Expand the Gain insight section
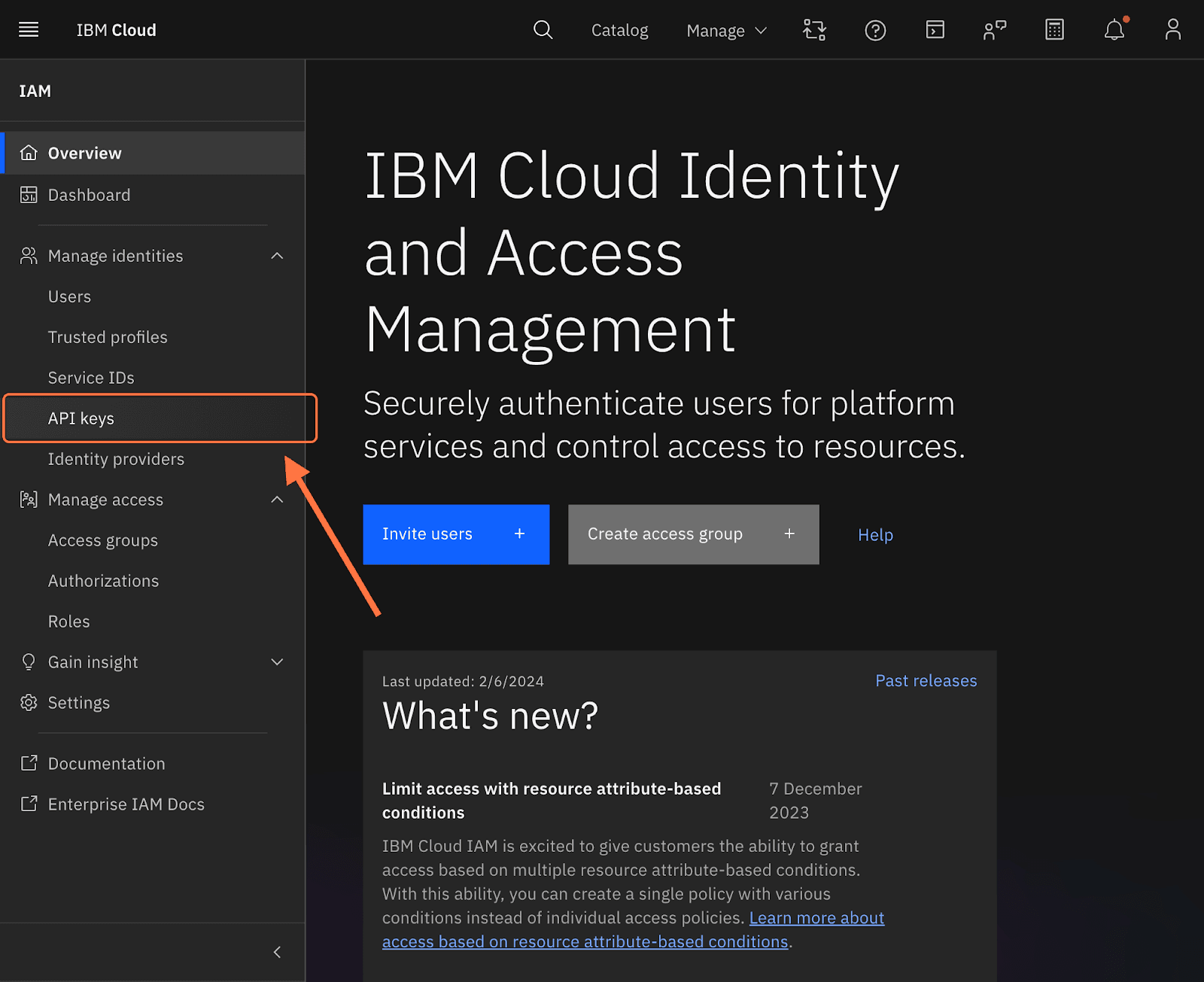Image resolution: width=1204 pixels, height=982 pixels. 277,662
